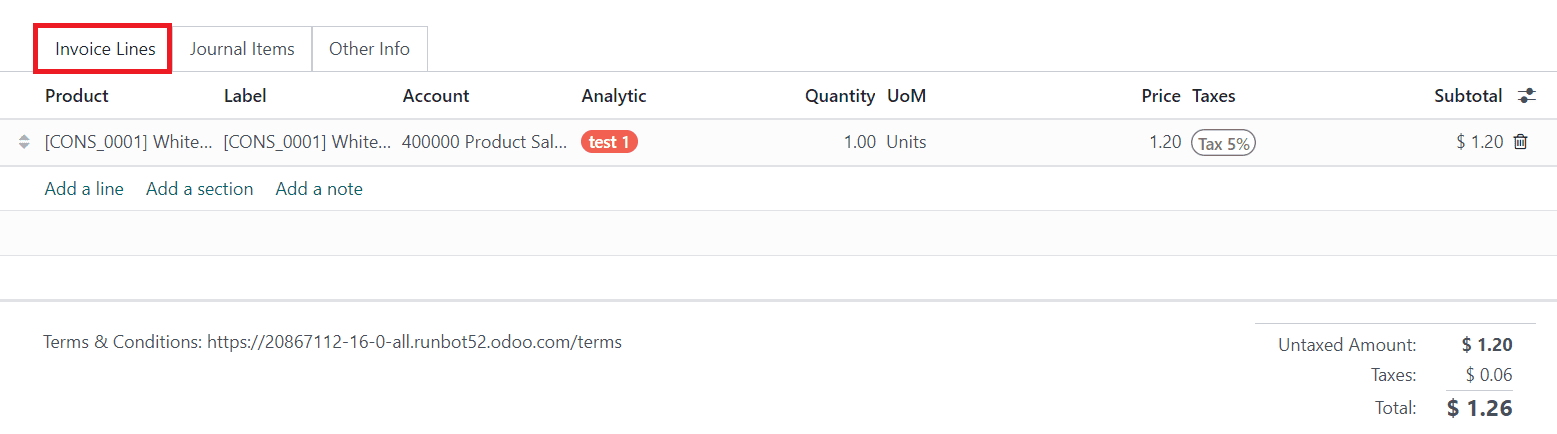Grab the row drag handle icon
Screen dimensions: 1557x434
(x=25, y=142)
